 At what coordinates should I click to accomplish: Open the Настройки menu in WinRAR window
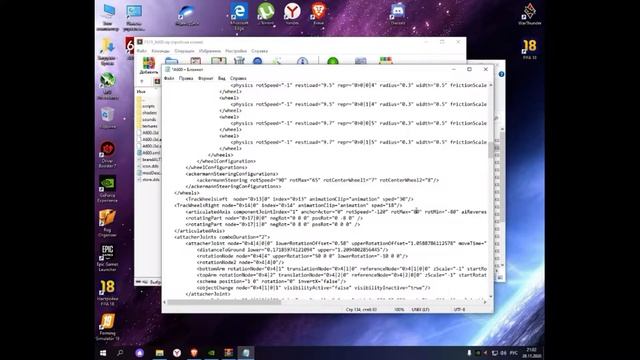coord(236,51)
